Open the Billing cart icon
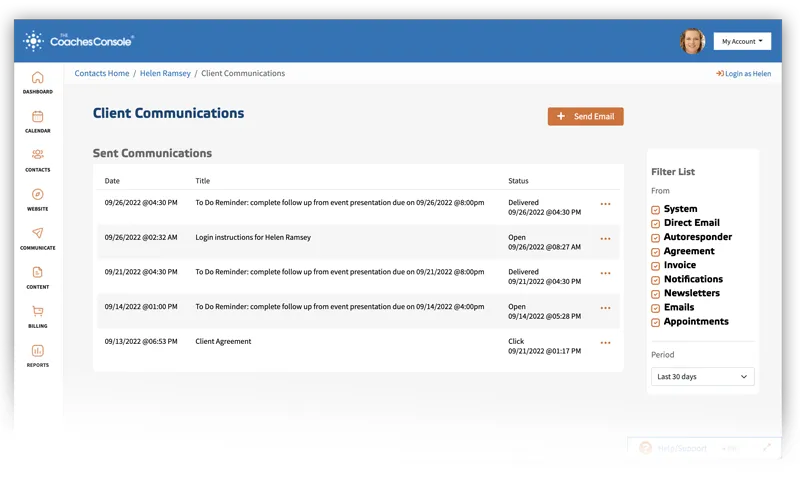Image resolution: width=800 pixels, height=478 pixels. pyautogui.click(x=37, y=311)
